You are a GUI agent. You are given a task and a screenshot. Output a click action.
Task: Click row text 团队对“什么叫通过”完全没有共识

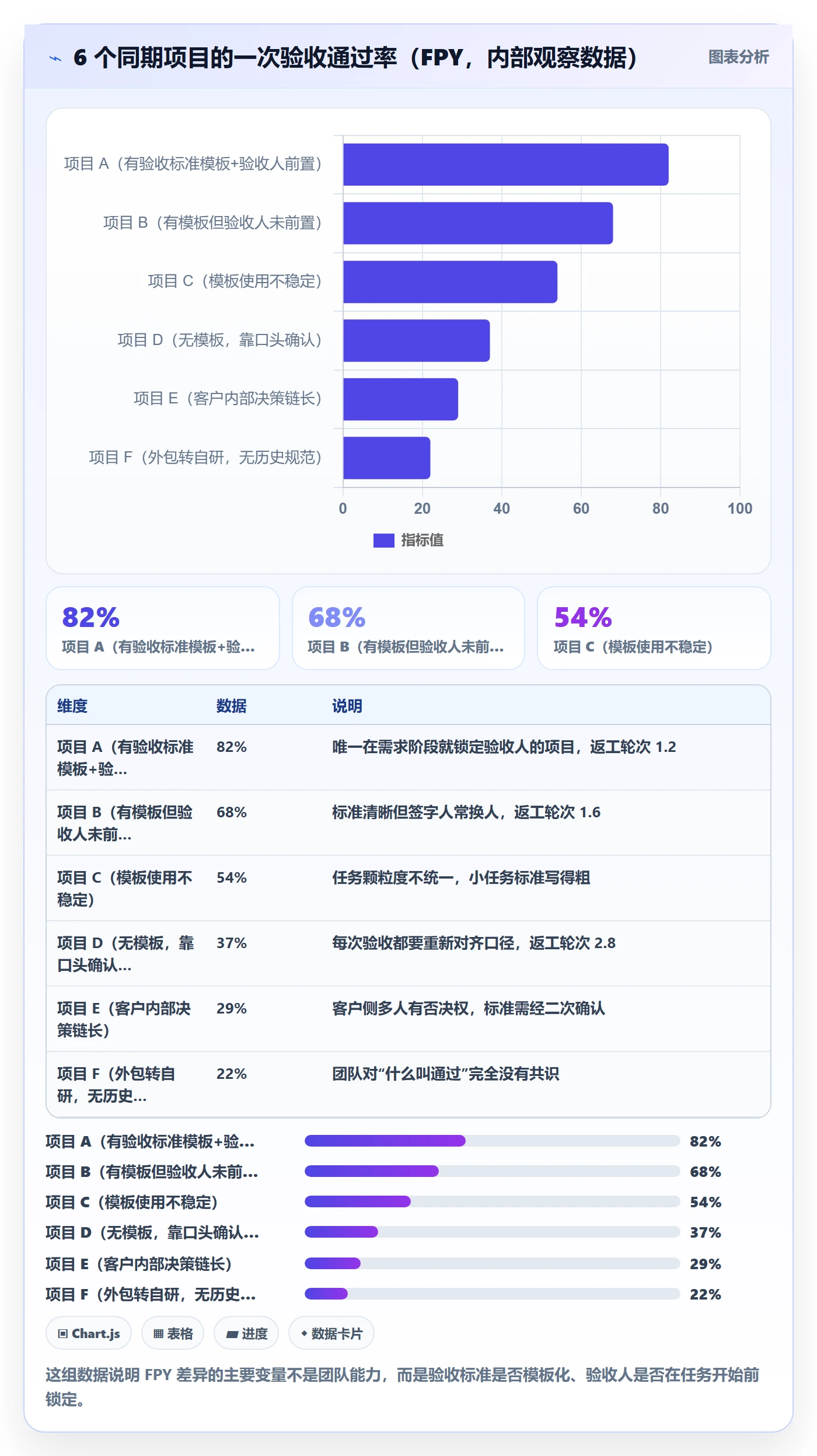click(x=446, y=1074)
